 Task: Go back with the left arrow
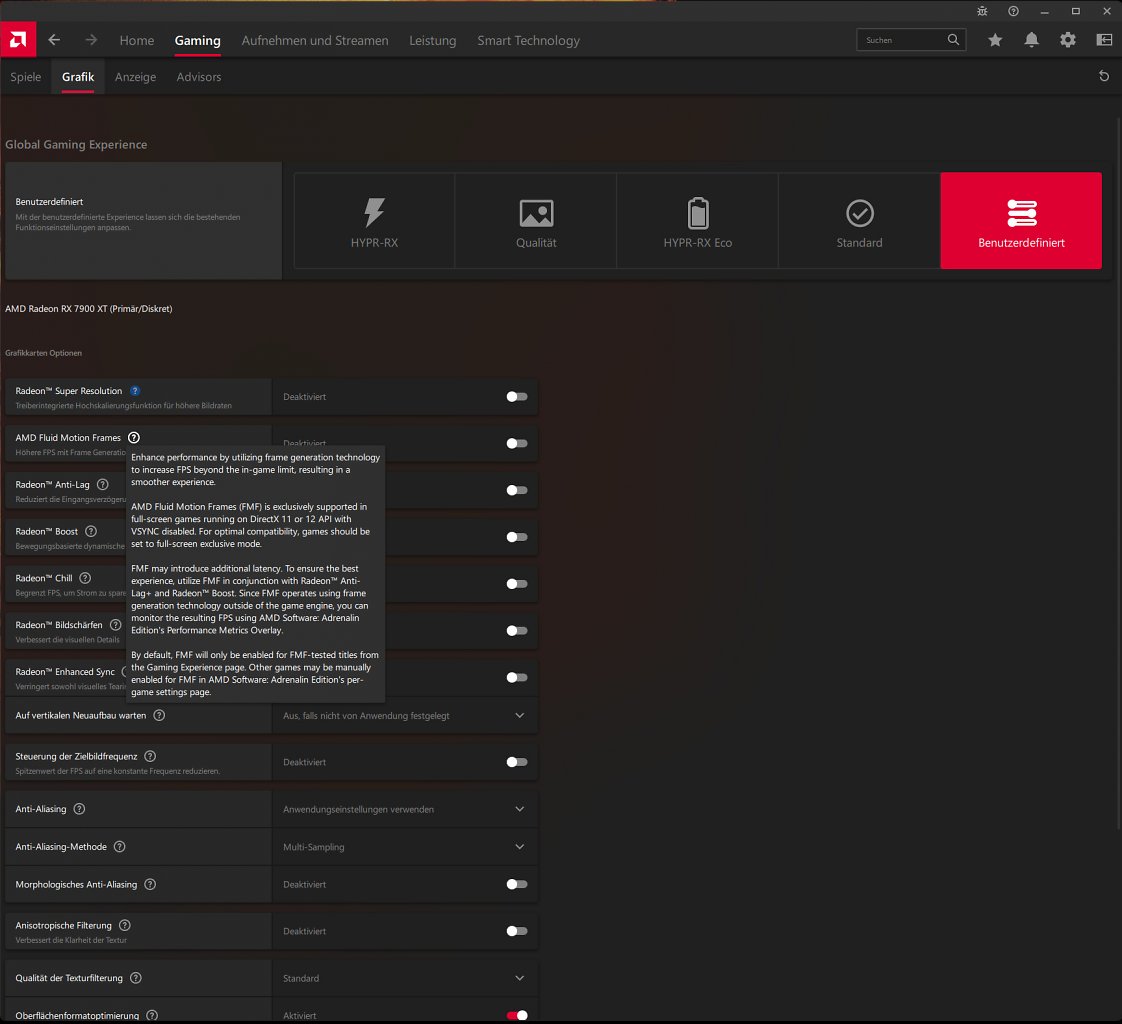pyautogui.click(x=54, y=40)
